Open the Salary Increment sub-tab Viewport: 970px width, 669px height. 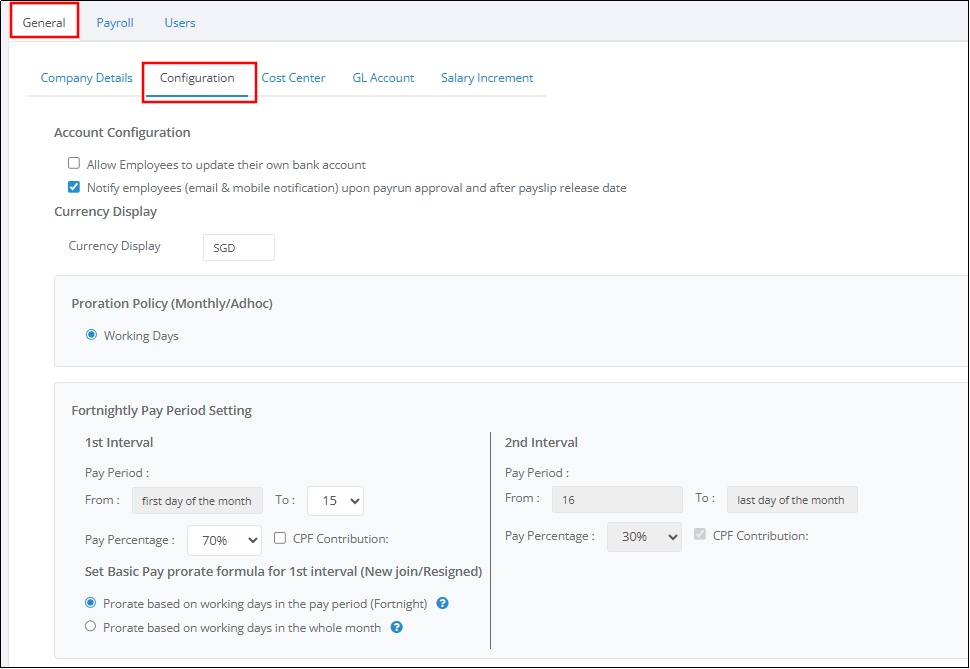(x=487, y=78)
